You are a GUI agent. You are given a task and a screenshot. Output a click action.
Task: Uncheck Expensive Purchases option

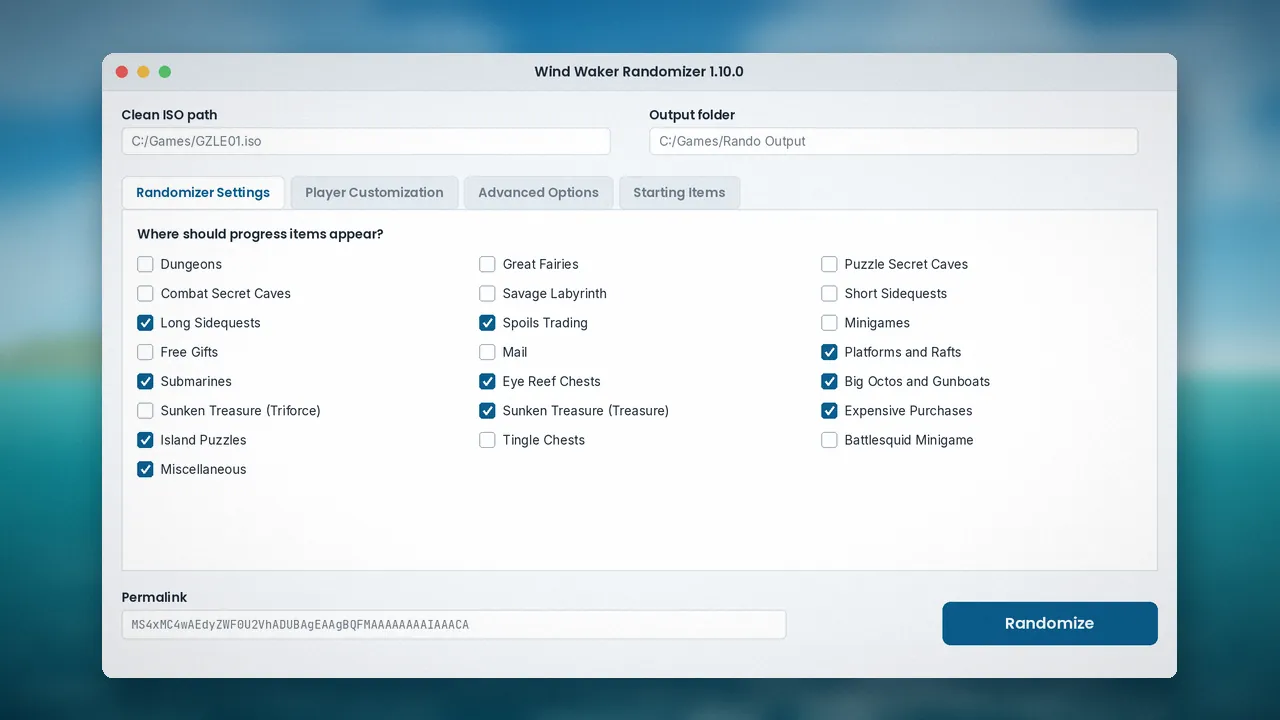(829, 411)
